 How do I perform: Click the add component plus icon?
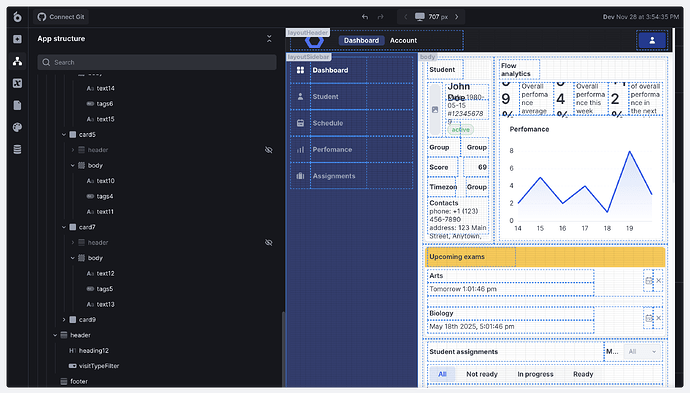pyautogui.click(x=17, y=39)
